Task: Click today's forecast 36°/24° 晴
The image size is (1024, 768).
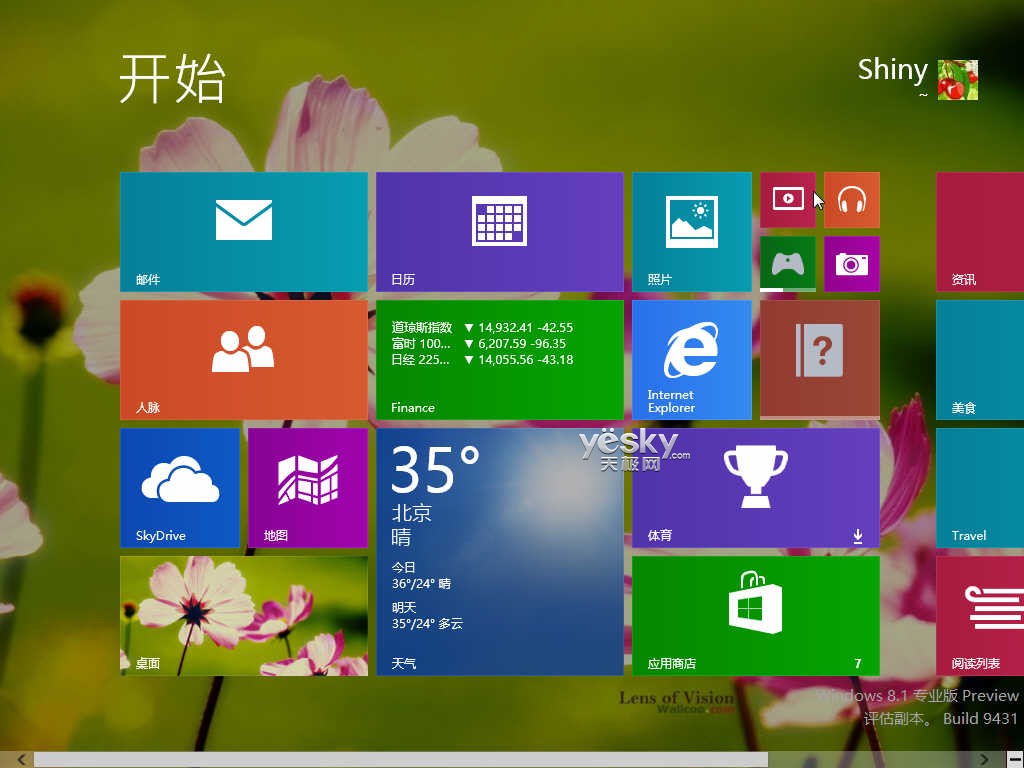Action: (421, 584)
